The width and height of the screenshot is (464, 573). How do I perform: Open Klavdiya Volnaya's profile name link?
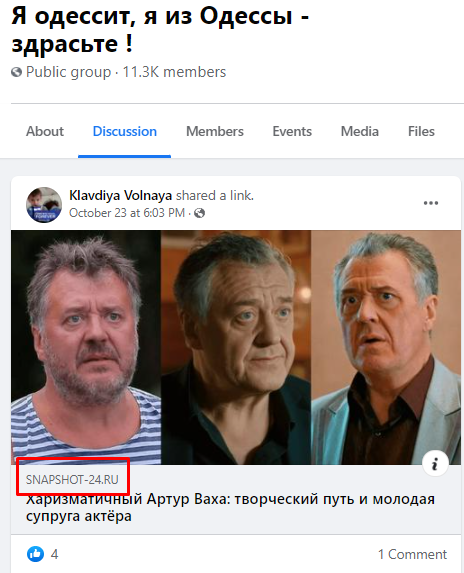121,196
